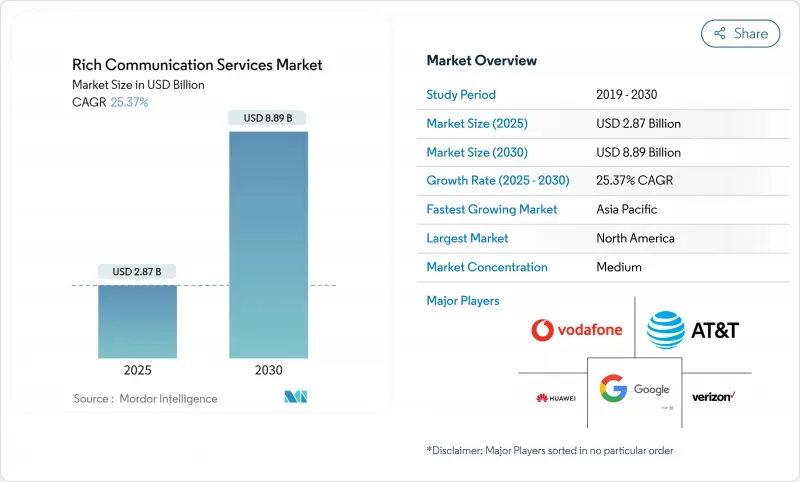Click the share icon inside Share button

point(719,33)
